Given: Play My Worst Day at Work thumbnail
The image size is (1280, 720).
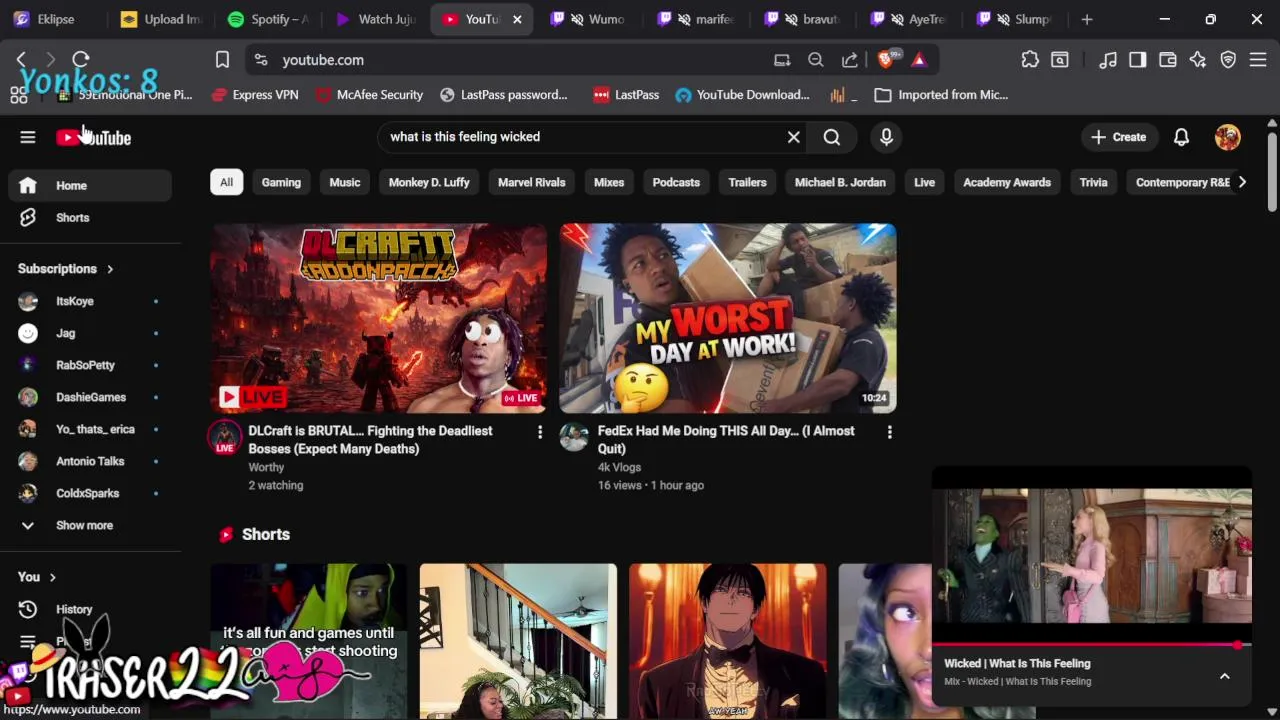Looking at the screenshot, I should [728, 318].
